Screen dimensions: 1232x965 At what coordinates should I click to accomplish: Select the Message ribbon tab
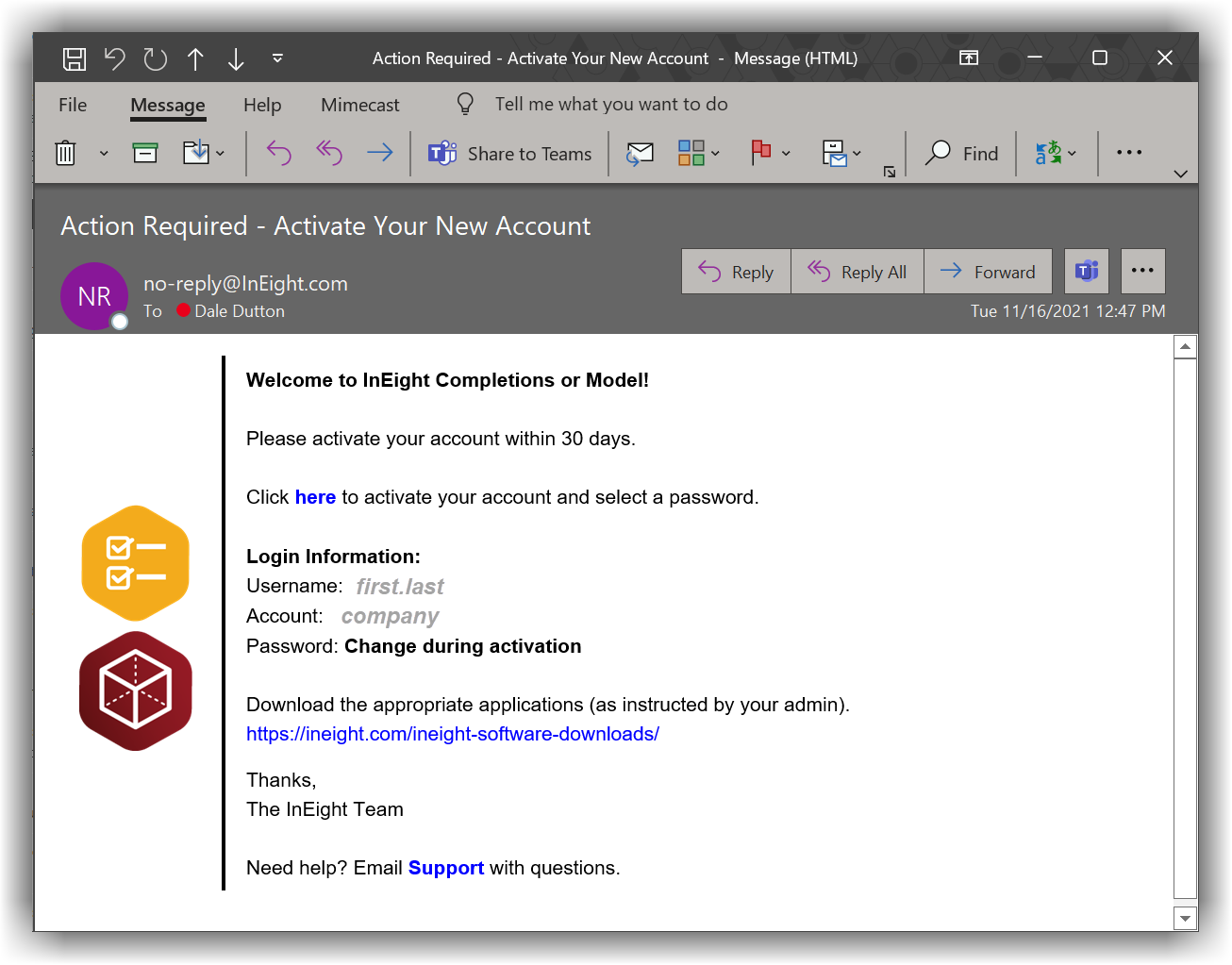click(168, 105)
